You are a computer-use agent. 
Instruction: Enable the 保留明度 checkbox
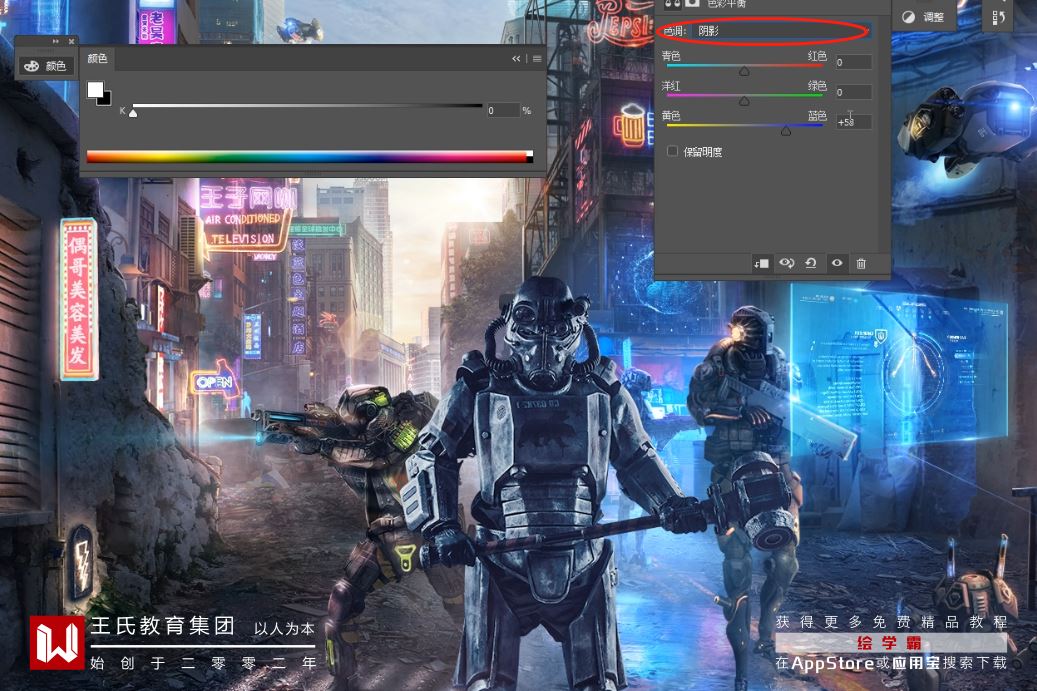672,151
